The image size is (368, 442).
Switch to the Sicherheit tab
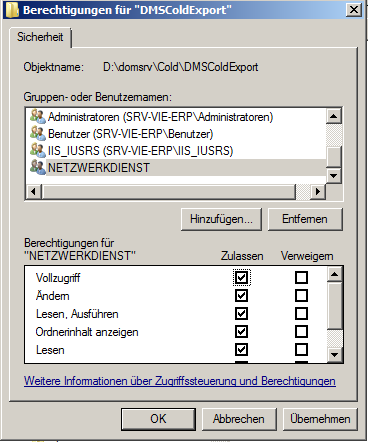(40, 37)
